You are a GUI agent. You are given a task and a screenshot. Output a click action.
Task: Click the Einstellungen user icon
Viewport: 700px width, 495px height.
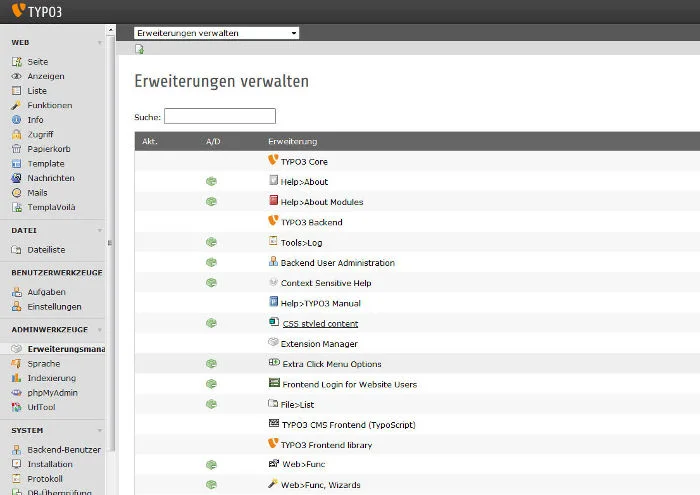17,307
